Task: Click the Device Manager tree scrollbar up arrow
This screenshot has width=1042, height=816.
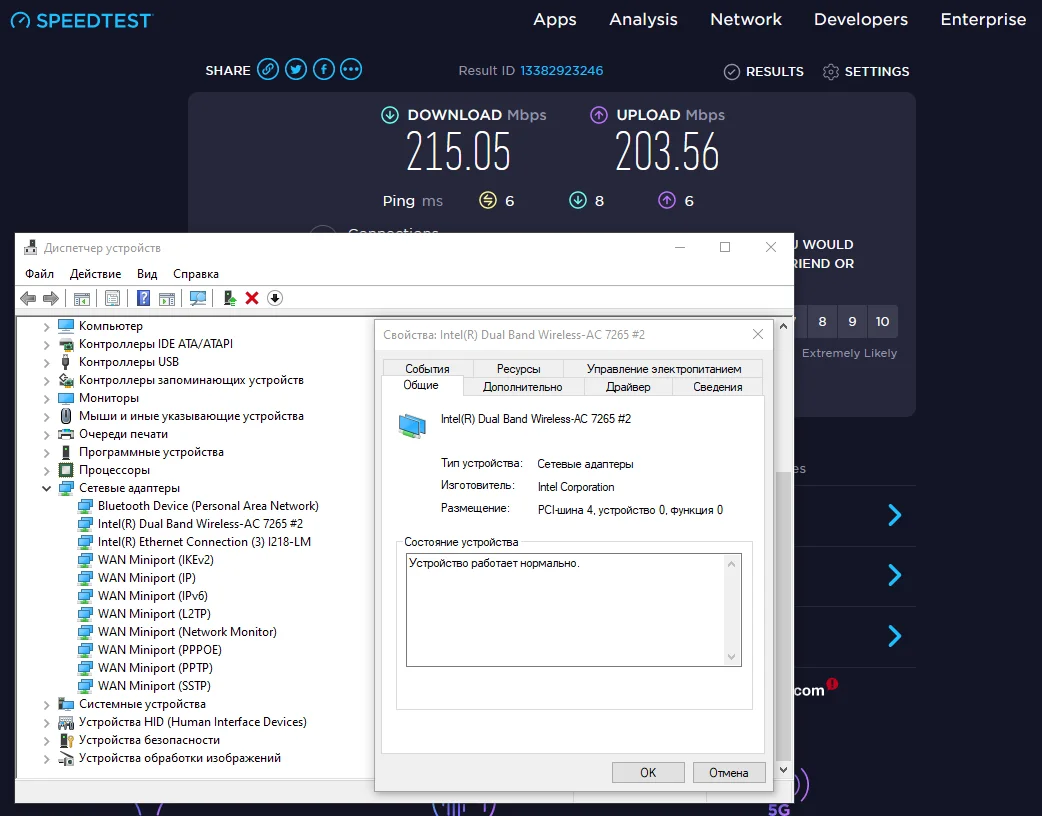Action: [x=783, y=326]
